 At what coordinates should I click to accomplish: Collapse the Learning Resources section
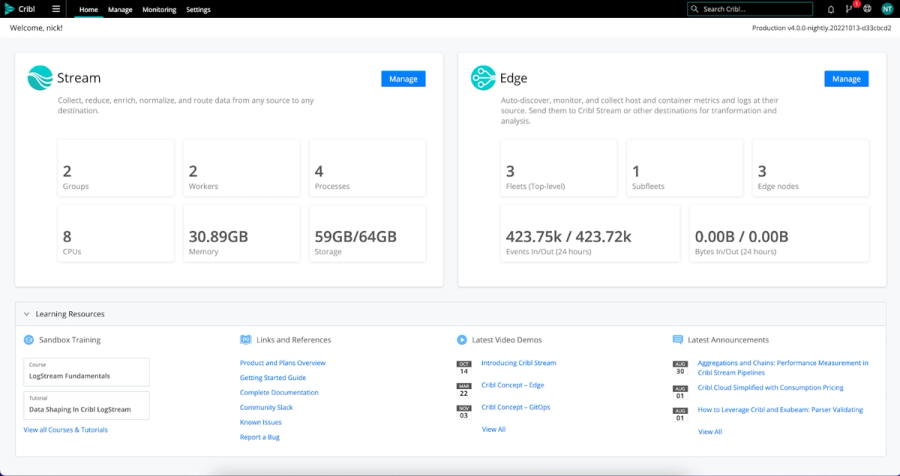click(26, 314)
